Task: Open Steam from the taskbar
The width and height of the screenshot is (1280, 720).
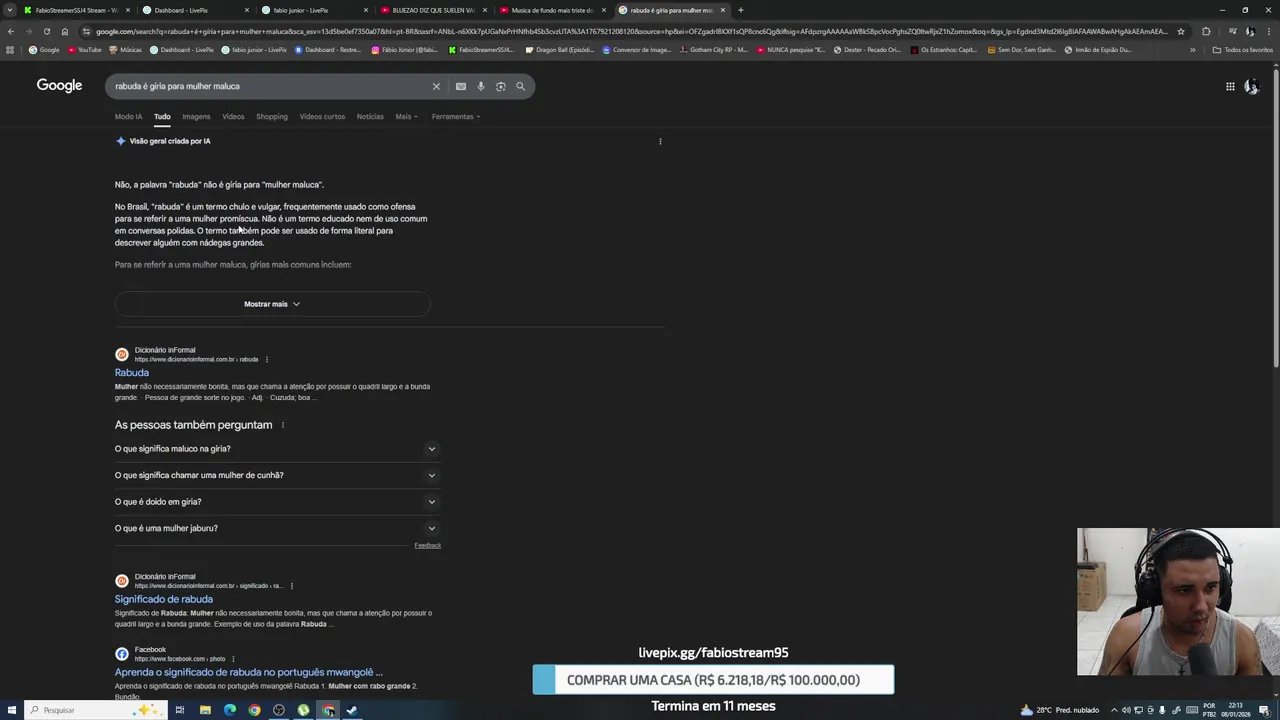Action: 352,710
